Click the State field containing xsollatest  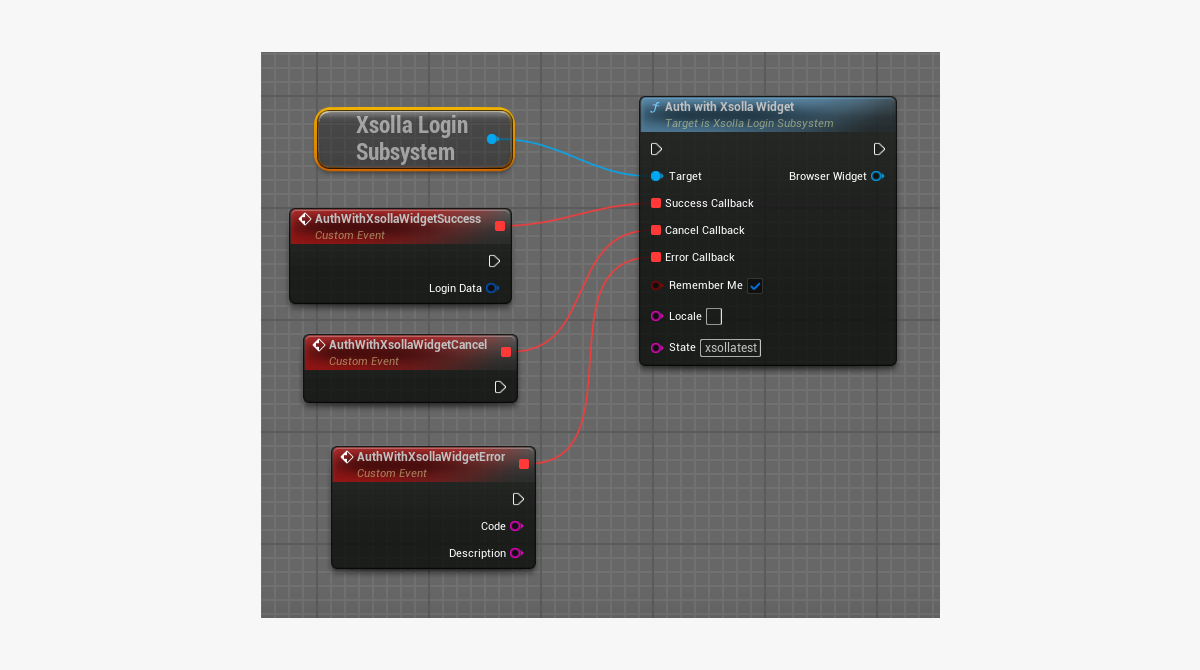(730, 348)
